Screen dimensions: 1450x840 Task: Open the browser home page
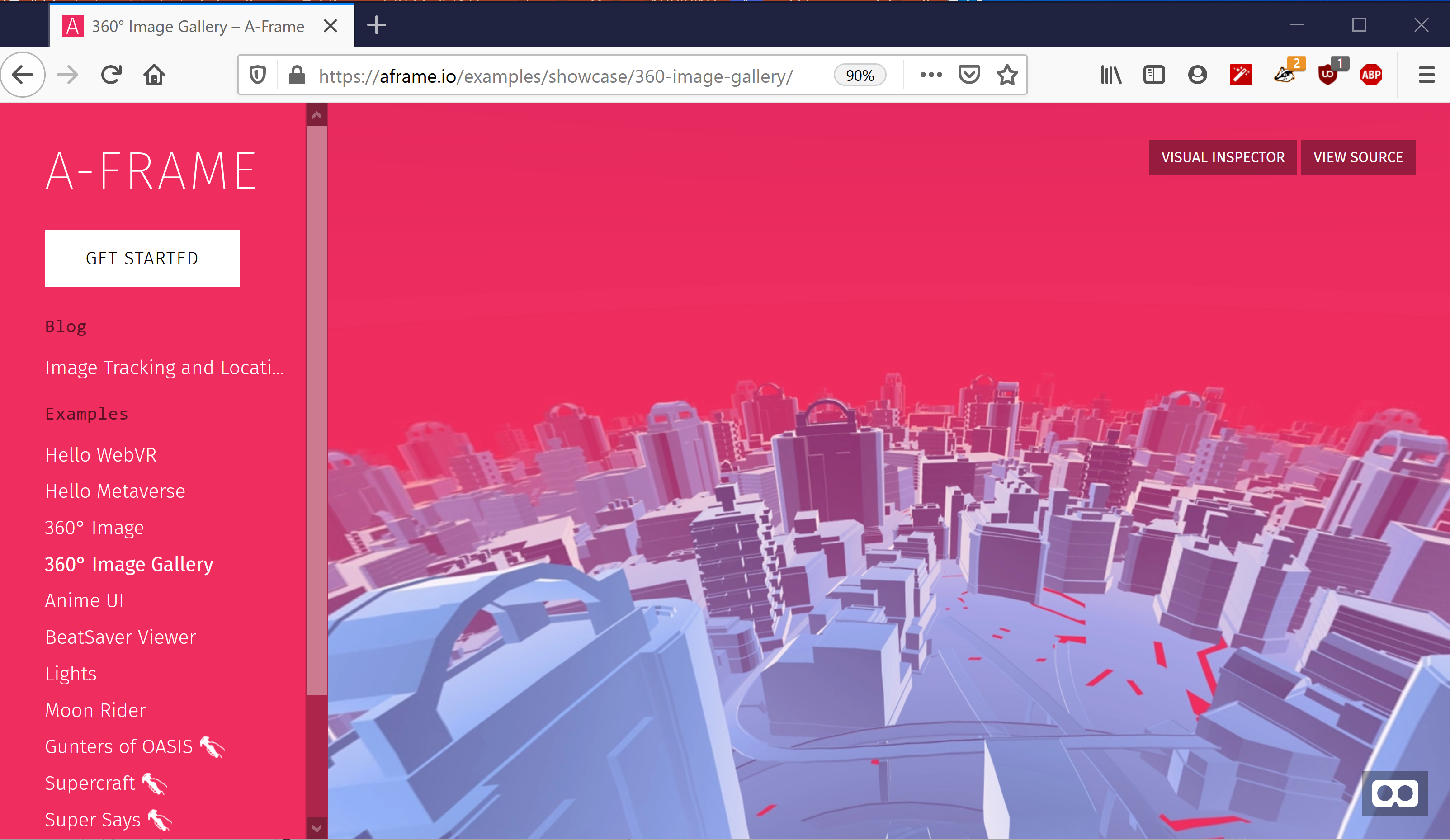point(154,75)
